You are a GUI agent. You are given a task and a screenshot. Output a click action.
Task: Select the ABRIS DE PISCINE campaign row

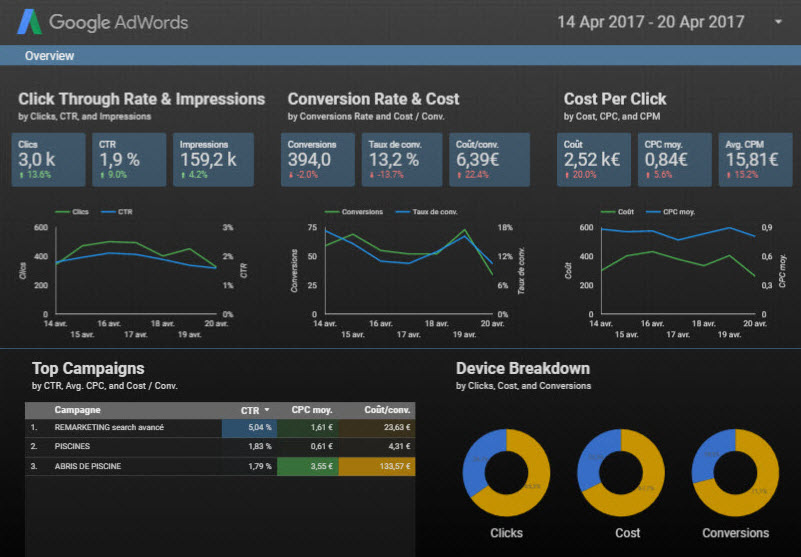click(x=220, y=466)
